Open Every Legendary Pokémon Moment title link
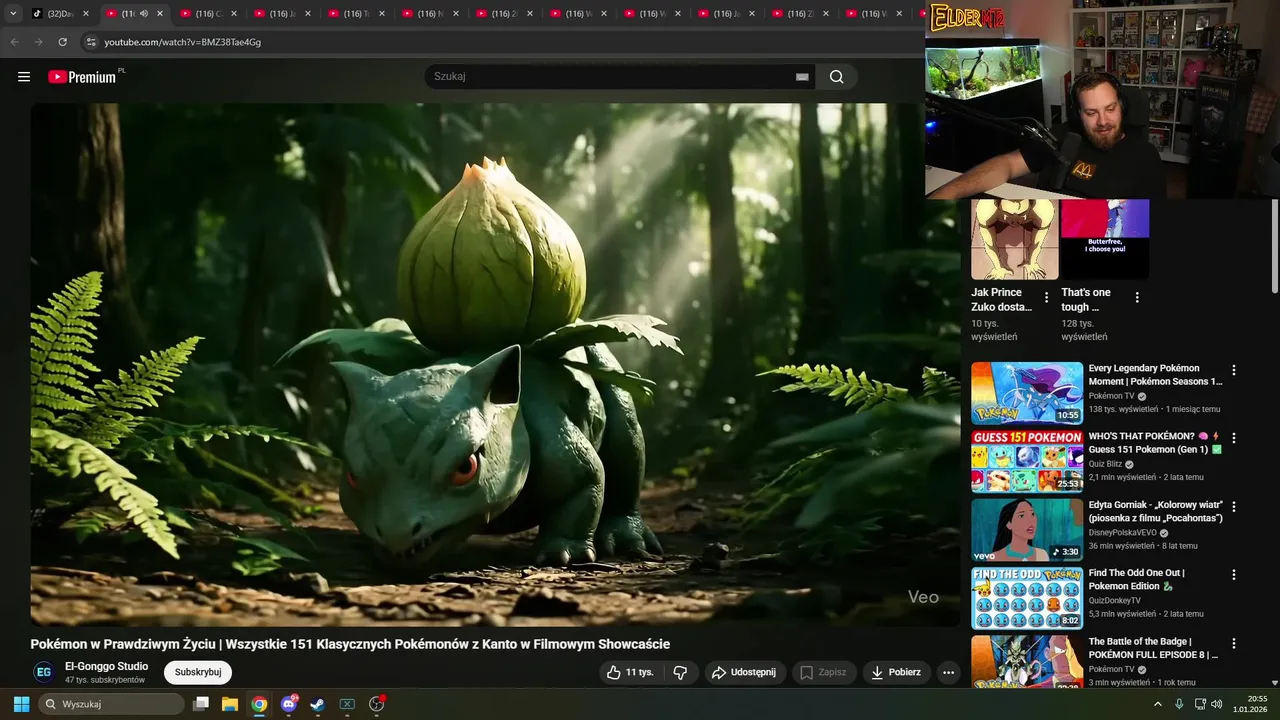The height and width of the screenshot is (720, 1280). tap(1155, 375)
